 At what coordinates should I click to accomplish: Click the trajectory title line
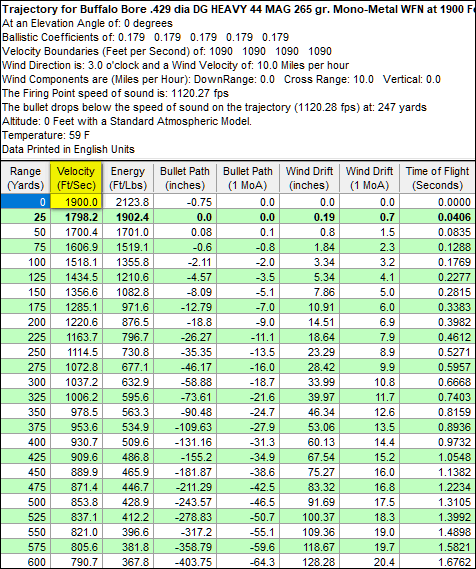(238, 9)
